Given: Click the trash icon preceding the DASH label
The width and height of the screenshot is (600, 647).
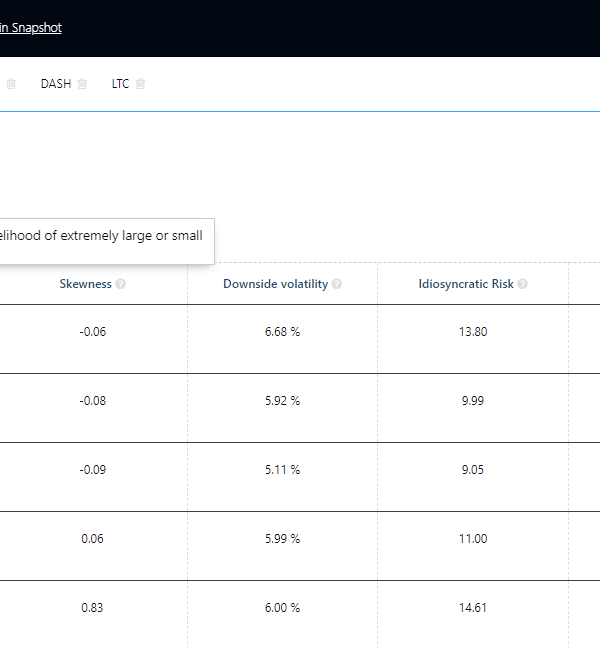Looking at the screenshot, I should (11, 84).
